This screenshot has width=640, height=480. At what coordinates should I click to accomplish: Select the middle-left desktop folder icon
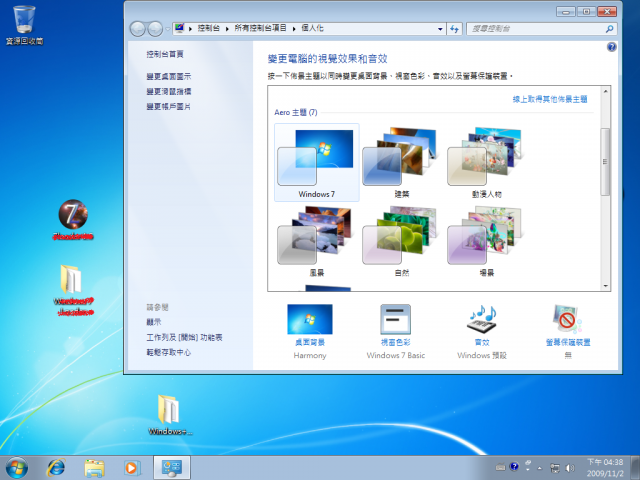pyautogui.click(x=73, y=290)
